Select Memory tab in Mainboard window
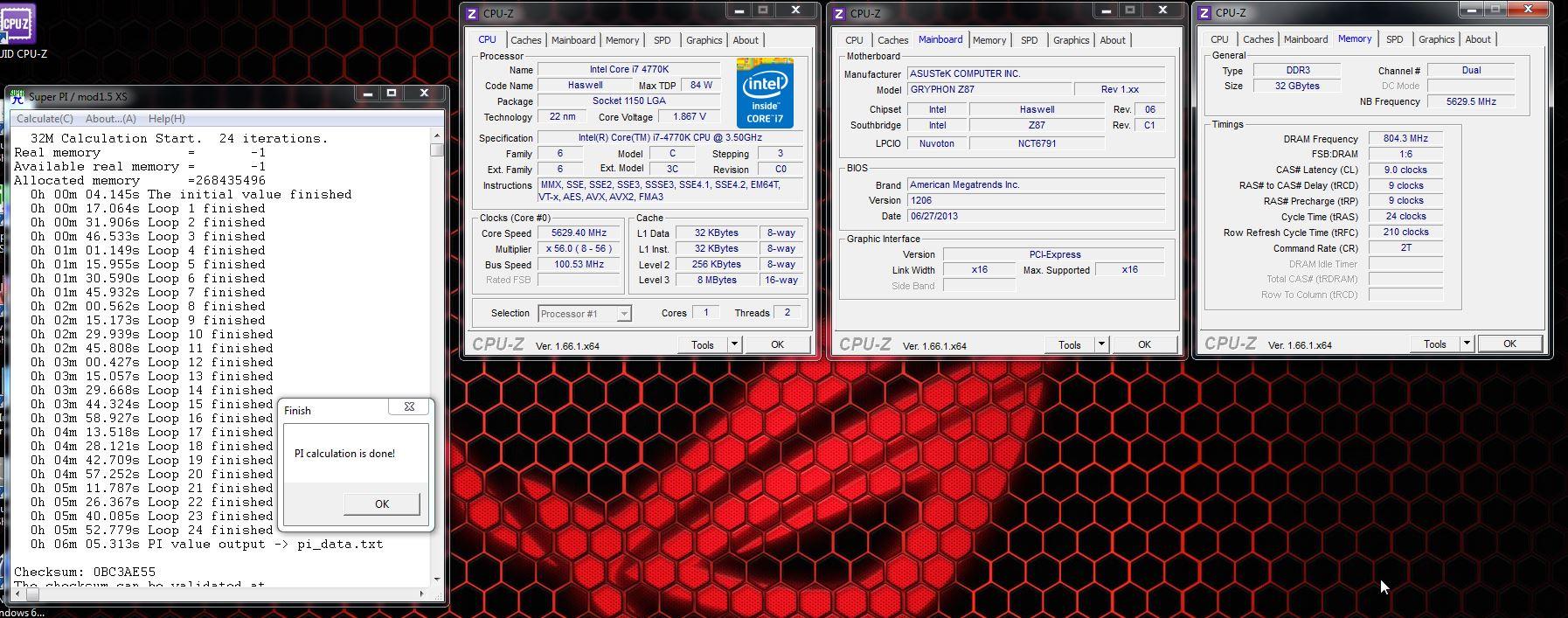 [x=989, y=40]
